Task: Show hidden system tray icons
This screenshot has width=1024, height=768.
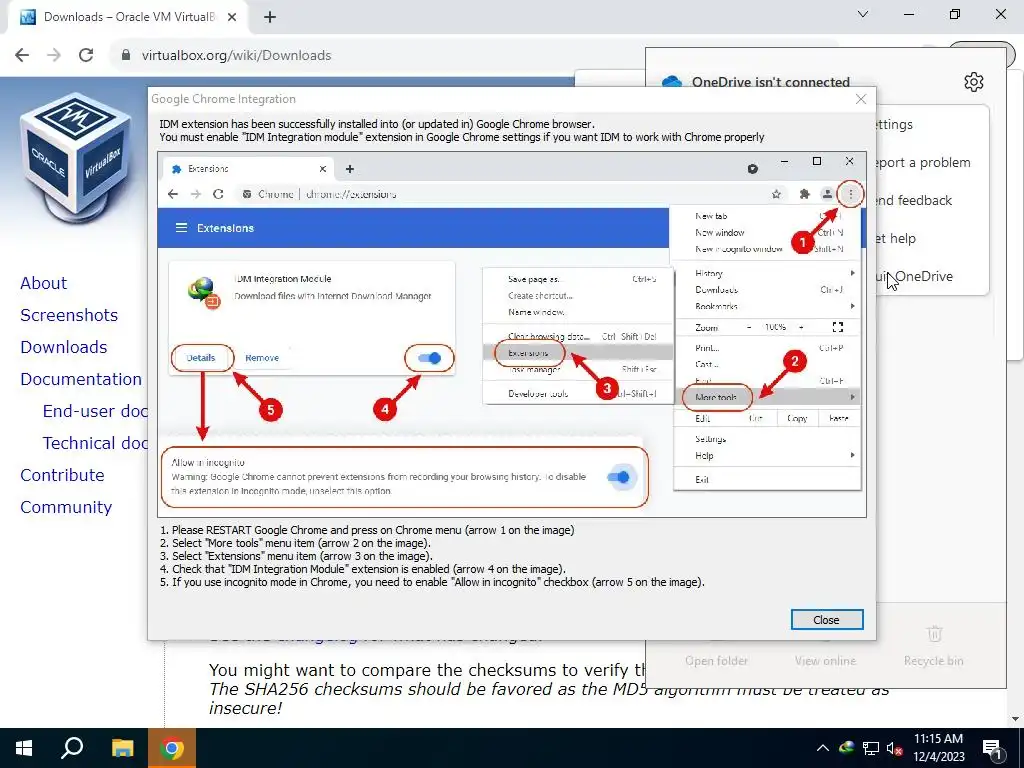Action: click(823, 748)
